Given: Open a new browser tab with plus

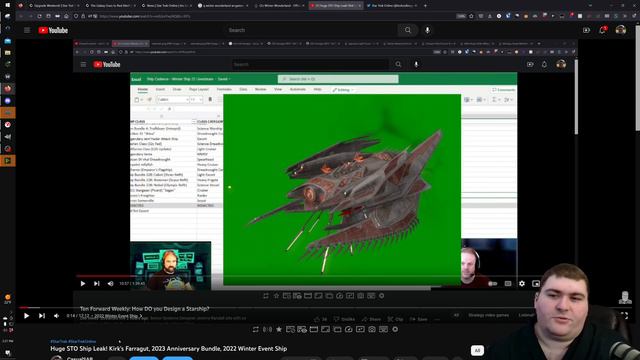Looking at the screenshot, I should click(425, 6).
